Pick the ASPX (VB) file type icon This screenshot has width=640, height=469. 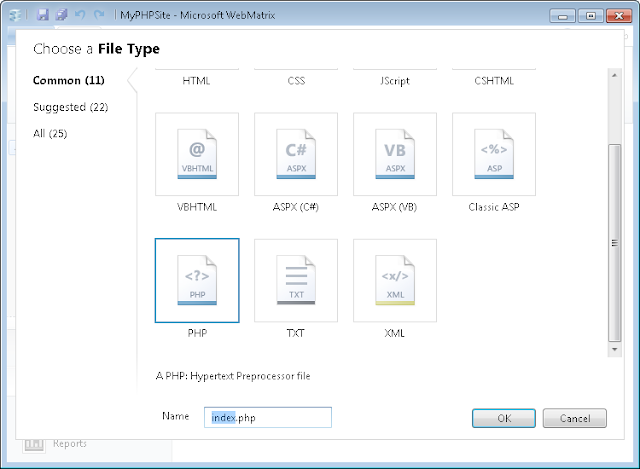pyautogui.click(x=395, y=154)
